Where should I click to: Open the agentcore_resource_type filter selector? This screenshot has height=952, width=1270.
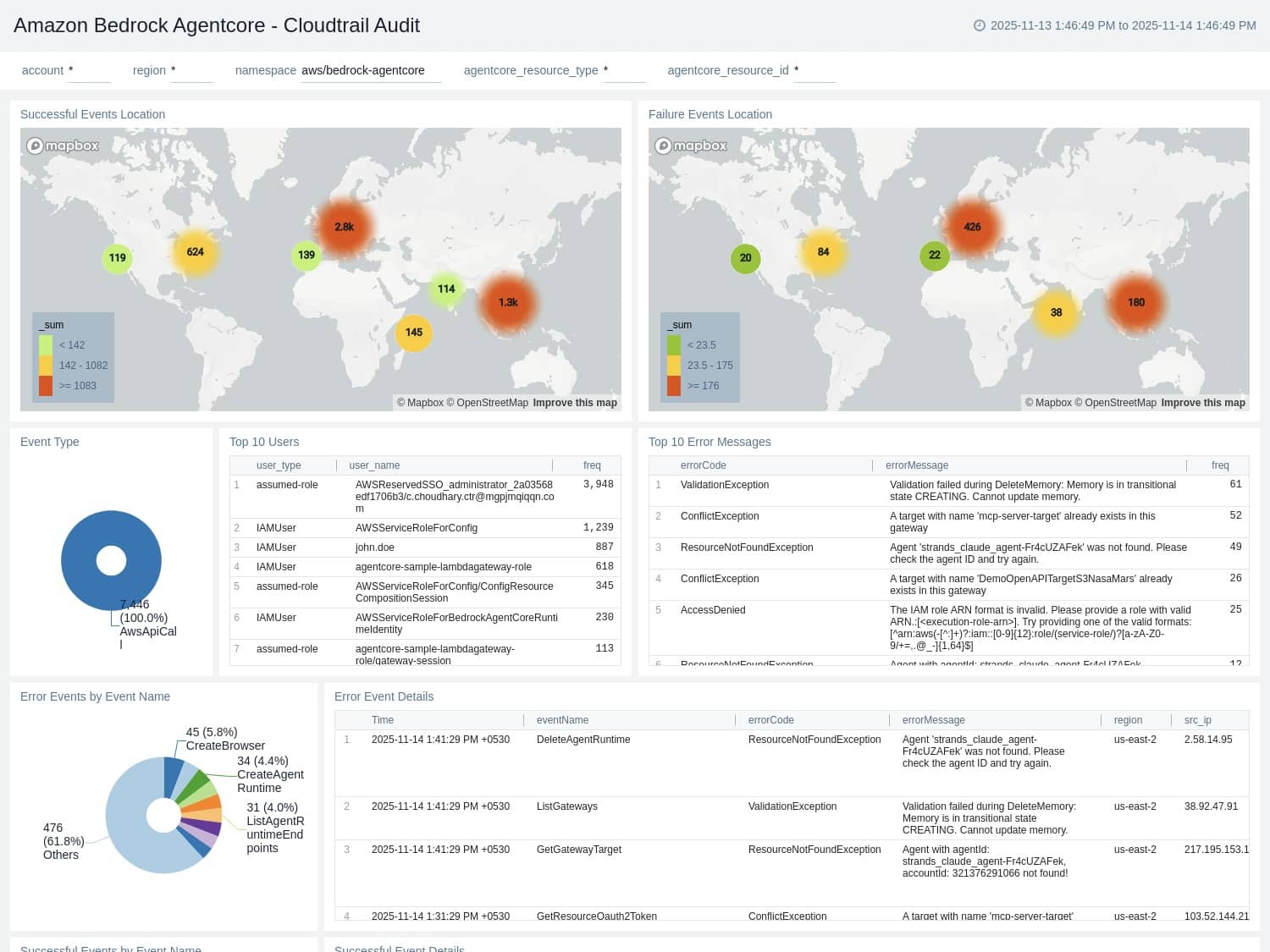[x=624, y=71]
